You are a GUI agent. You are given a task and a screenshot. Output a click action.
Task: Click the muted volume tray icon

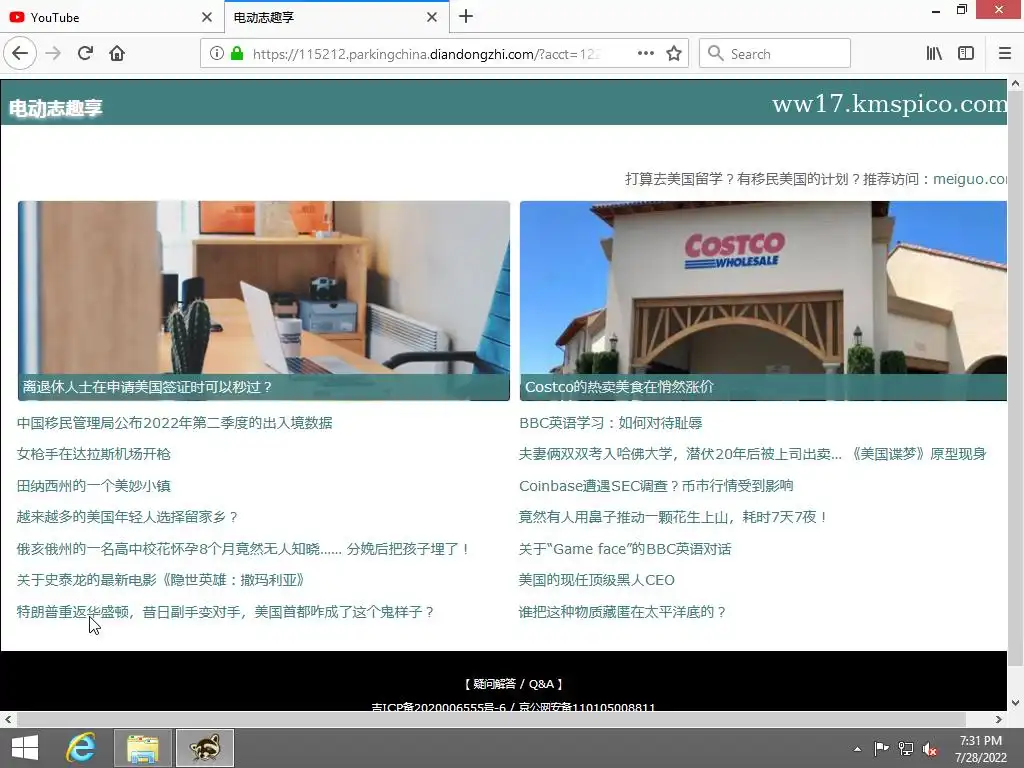pyautogui.click(x=930, y=749)
